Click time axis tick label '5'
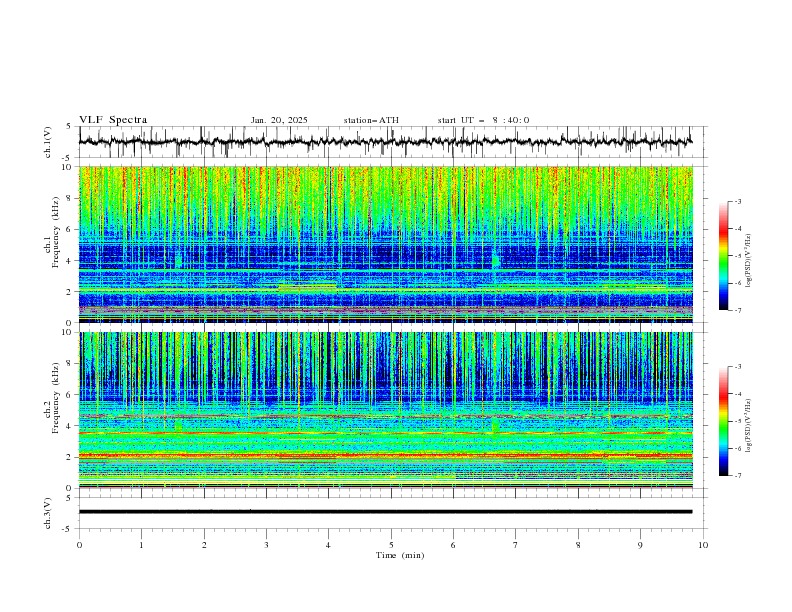792x612 pixels. pyautogui.click(x=391, y=545)
